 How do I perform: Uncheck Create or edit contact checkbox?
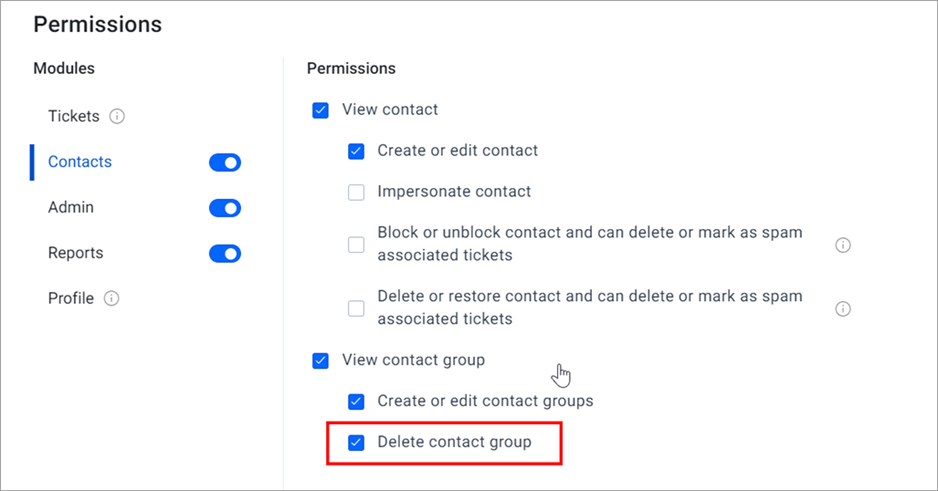[356, 151]
